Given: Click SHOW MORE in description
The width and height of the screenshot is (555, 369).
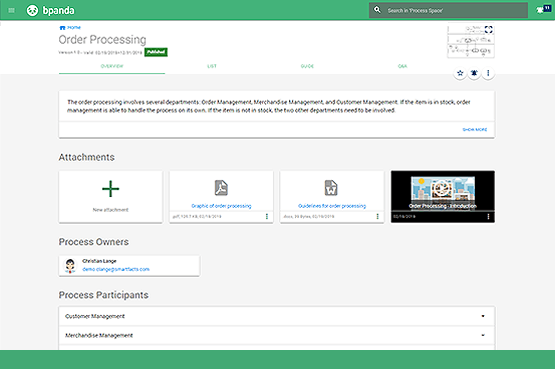Looking at the screenshot, I should coord(475,129).
